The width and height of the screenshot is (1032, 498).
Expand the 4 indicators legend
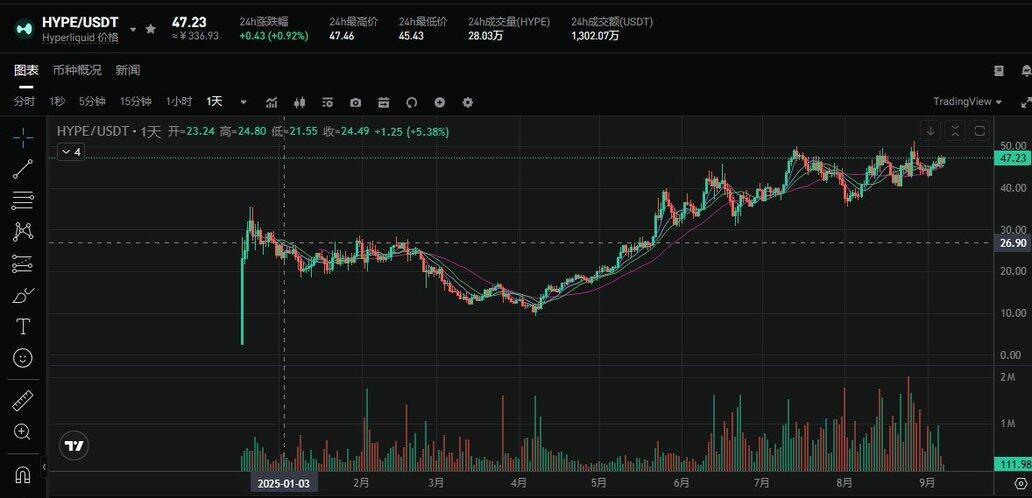pos(70,152)
